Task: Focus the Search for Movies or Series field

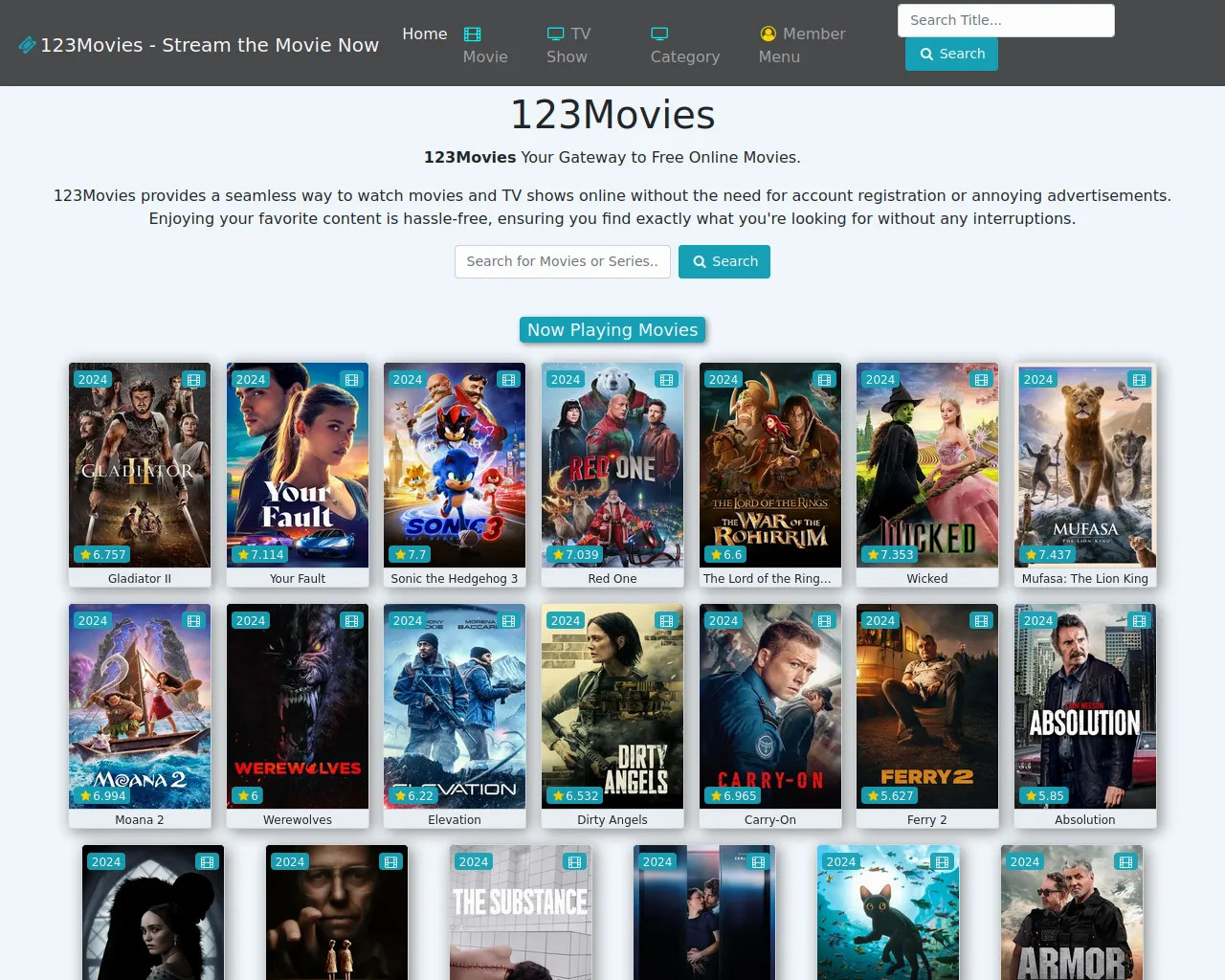Action: [x=563, y=261]
